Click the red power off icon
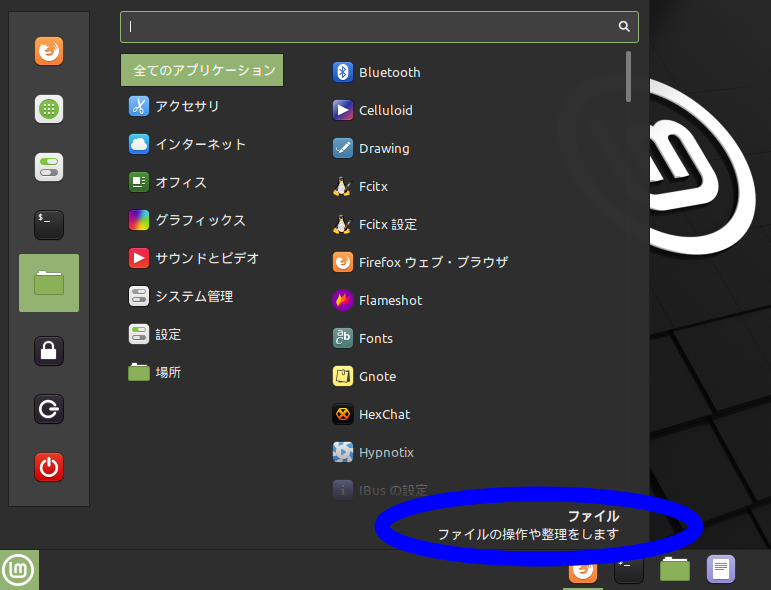 (x=49, y=467)
